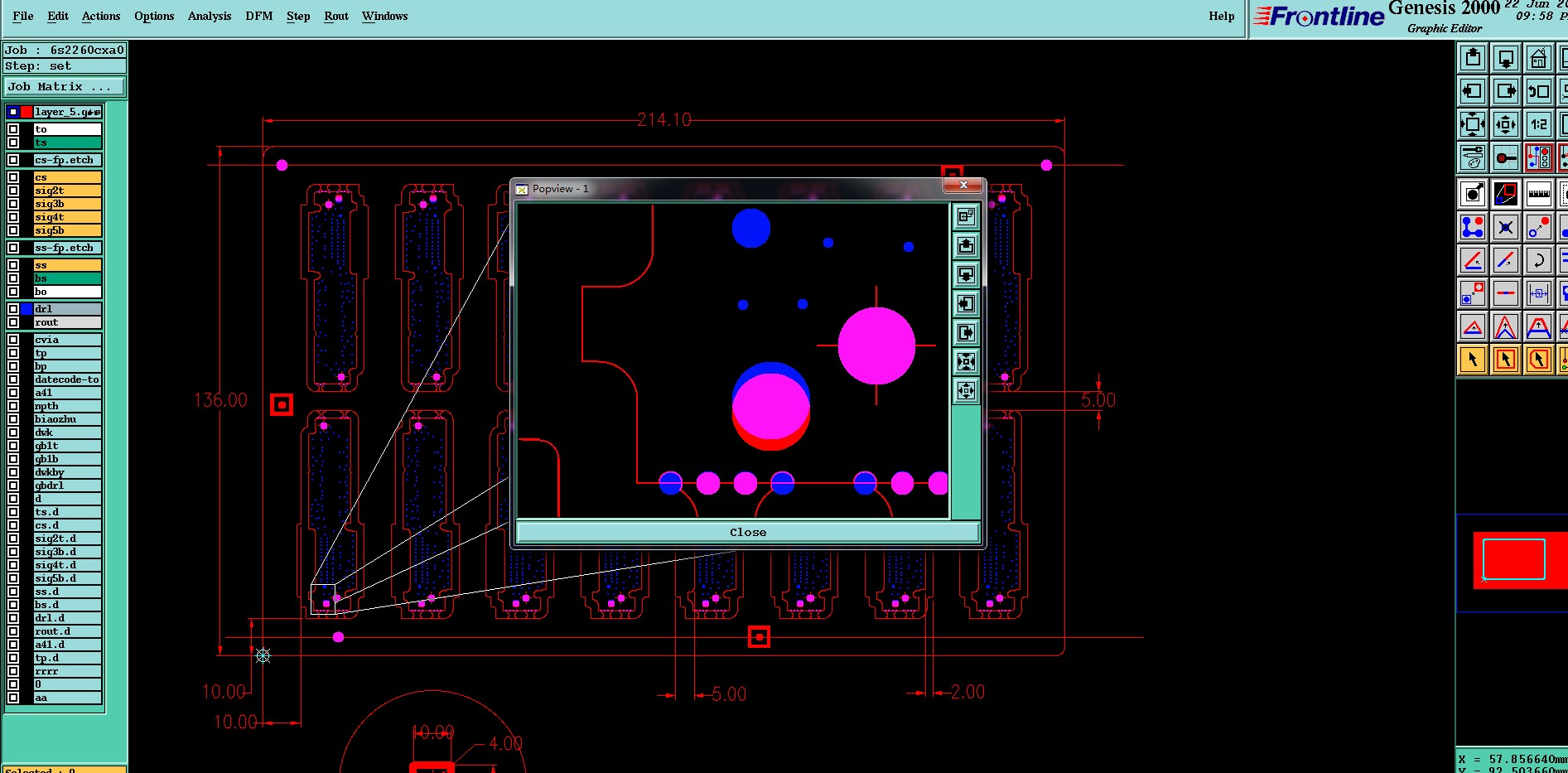This screenshot has height=773, width=1568.
Task: Click the previous view icon
Action: click(x=1539, y=91)
